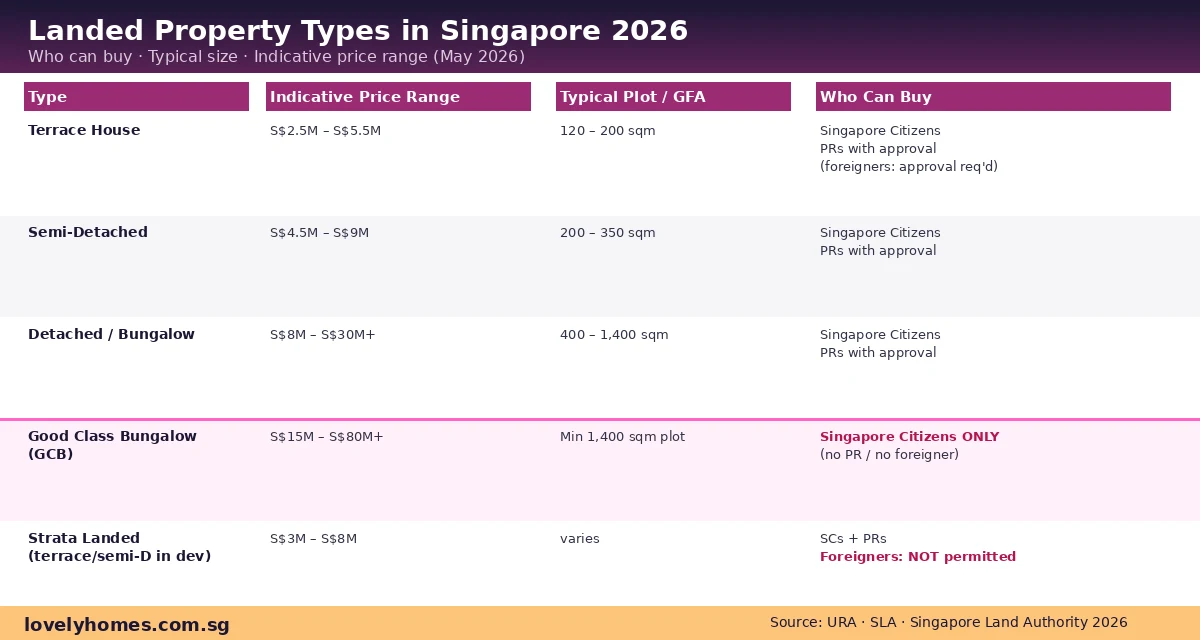Click the 'Singapore Citizens ONLY' highlighted text
Viewport: 1200px width, 640px height.
click(909, 437)
